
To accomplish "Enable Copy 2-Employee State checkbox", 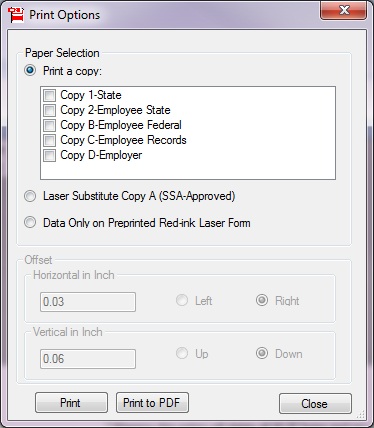I will point(49,111).
